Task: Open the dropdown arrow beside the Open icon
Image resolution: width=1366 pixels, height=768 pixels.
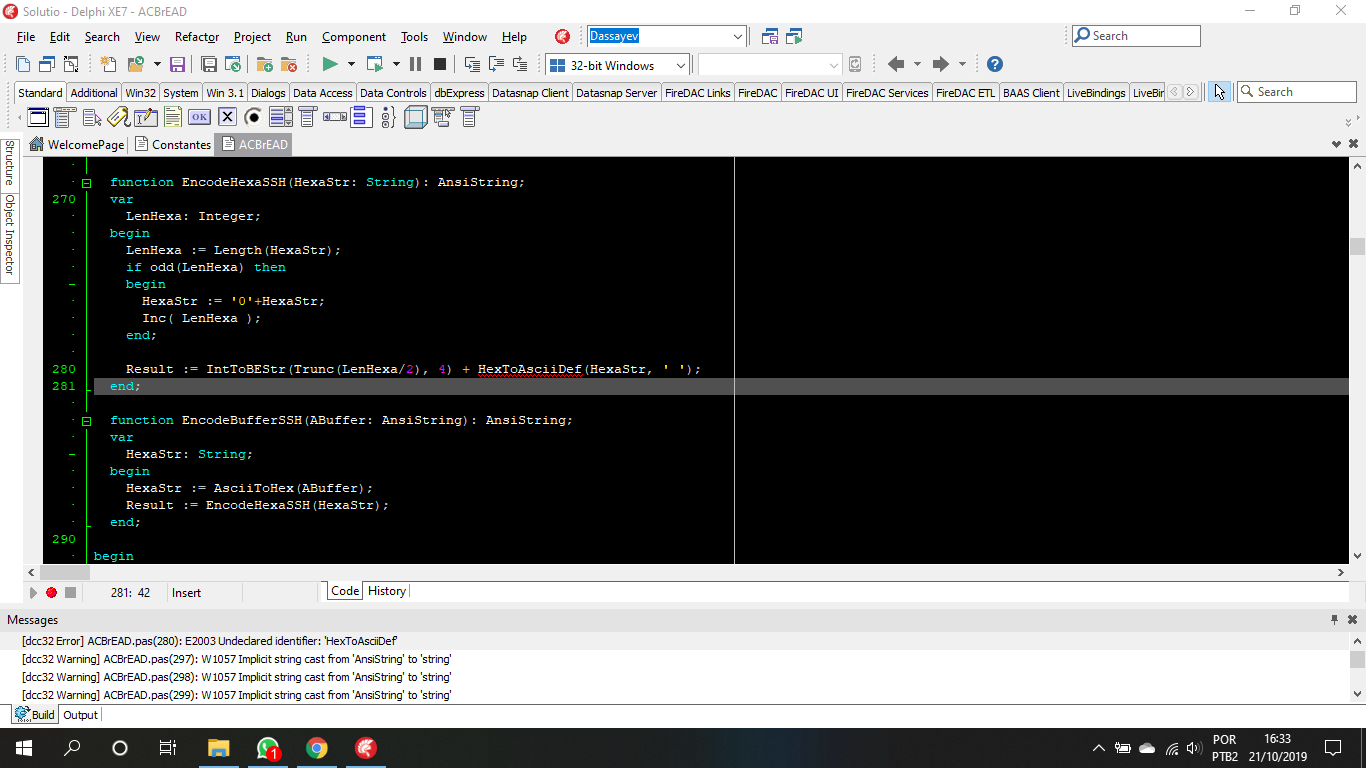Action: pos(157,65)
